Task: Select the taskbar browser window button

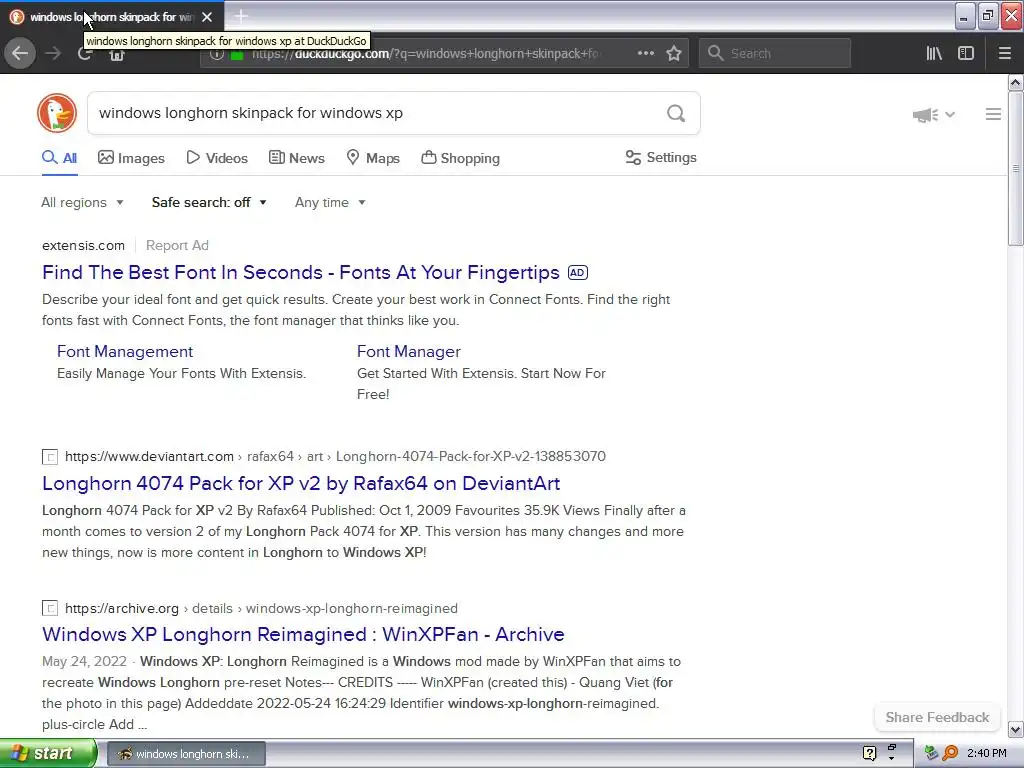Action: [x=186, y=754]
